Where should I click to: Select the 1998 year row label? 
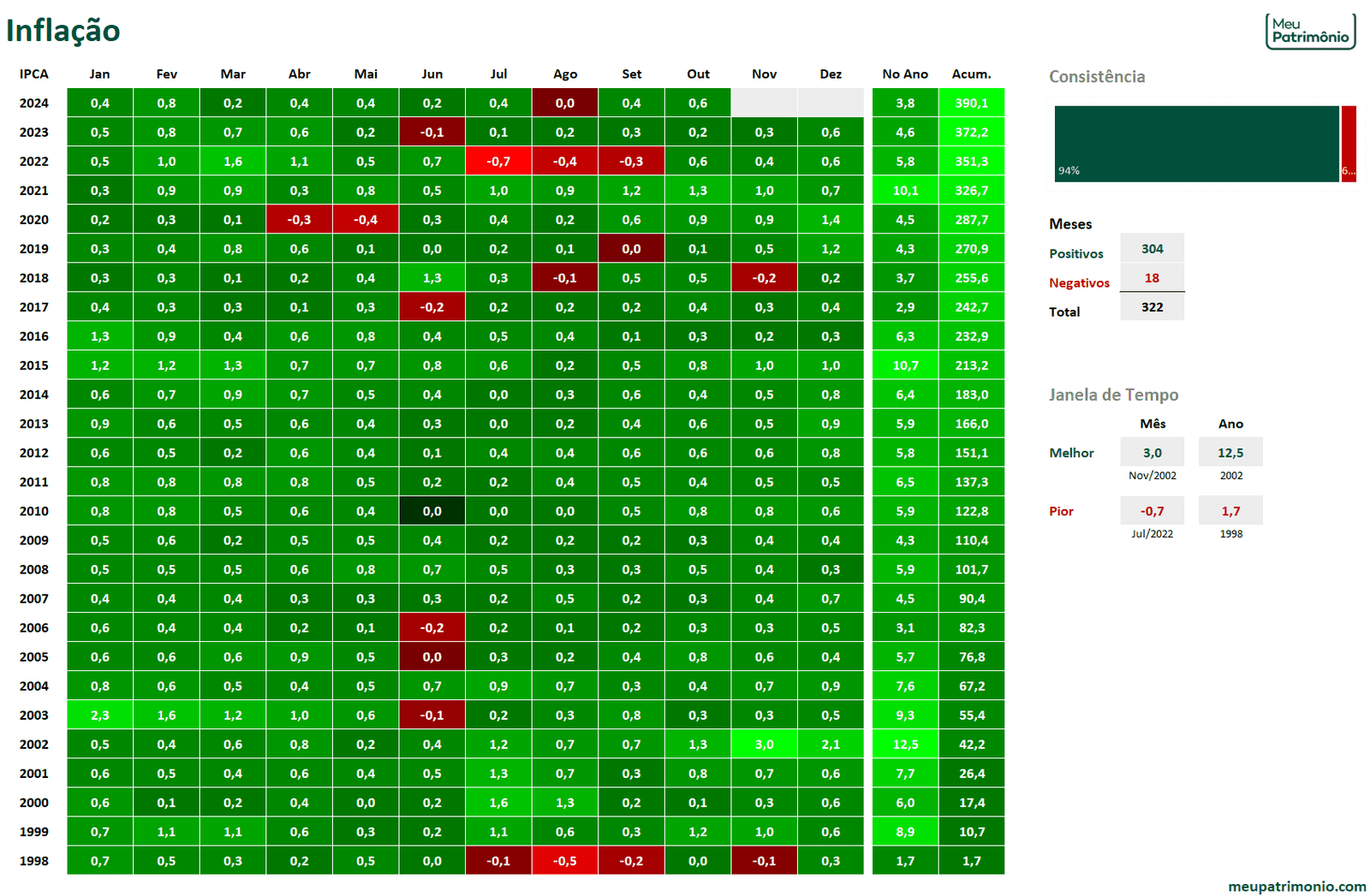(x=34, y=861)
